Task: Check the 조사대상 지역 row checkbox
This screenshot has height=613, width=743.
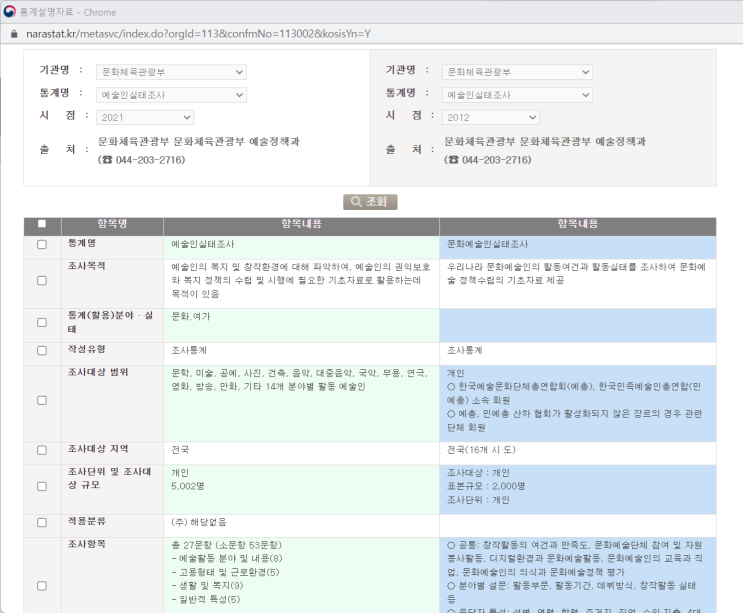Action: pyautogui.click(x=42, y=450)
